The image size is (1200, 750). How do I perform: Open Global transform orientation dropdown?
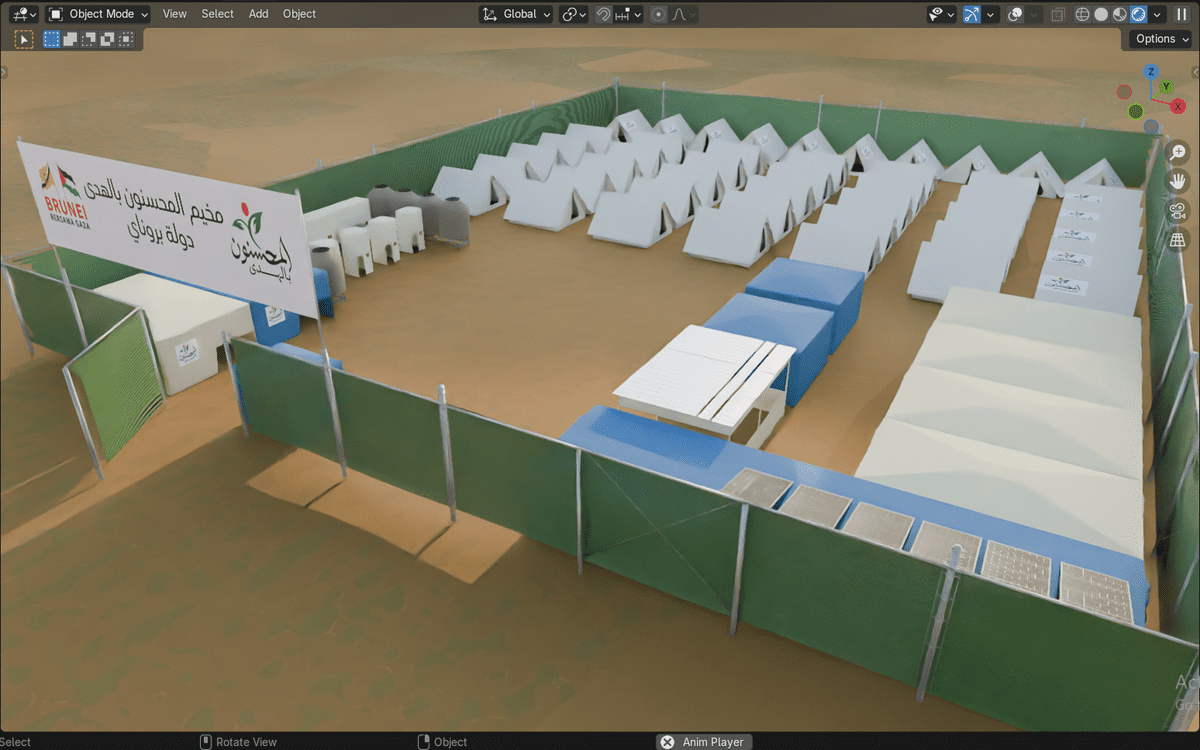(x=516, y=14)
